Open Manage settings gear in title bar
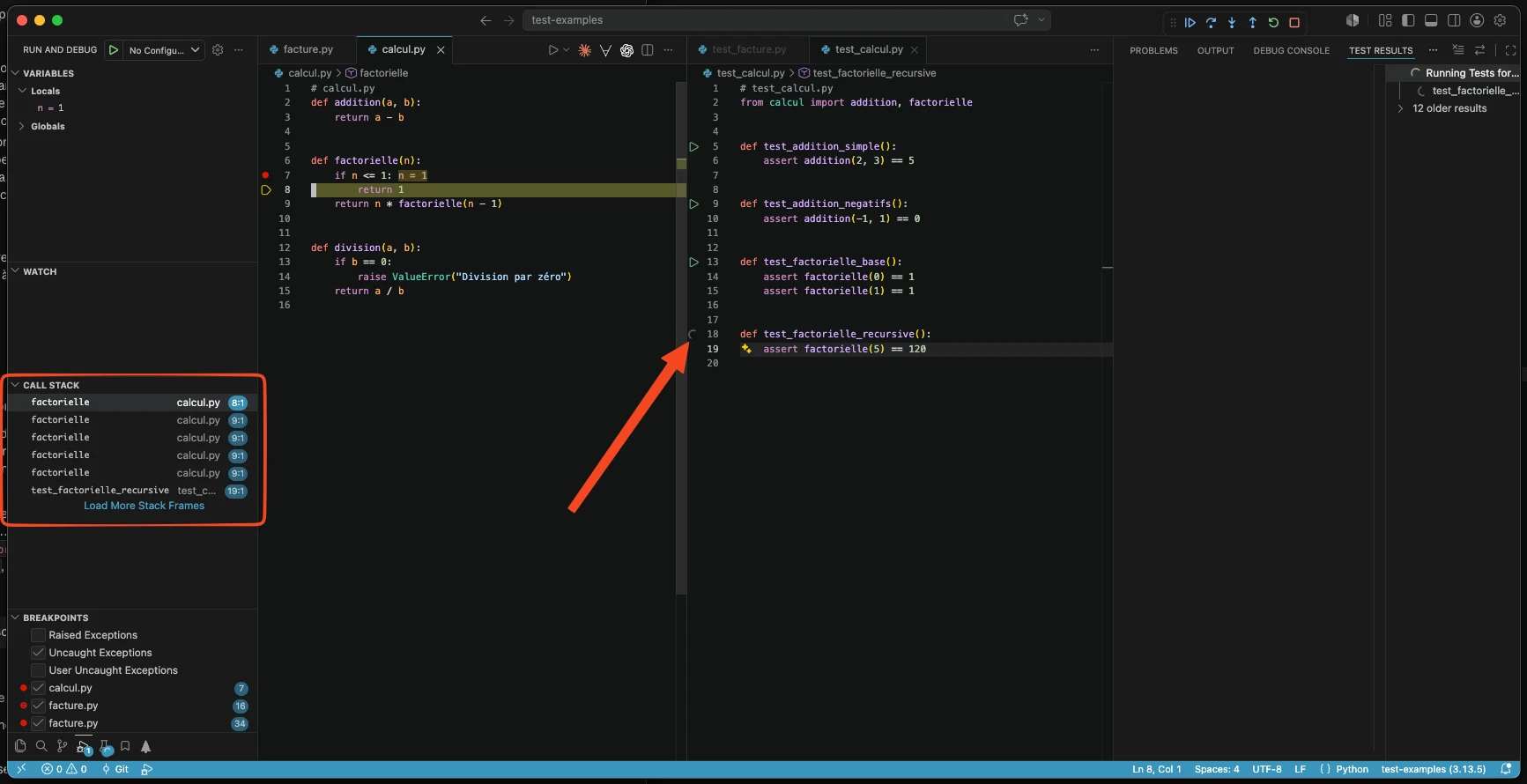 point(1500,20)
